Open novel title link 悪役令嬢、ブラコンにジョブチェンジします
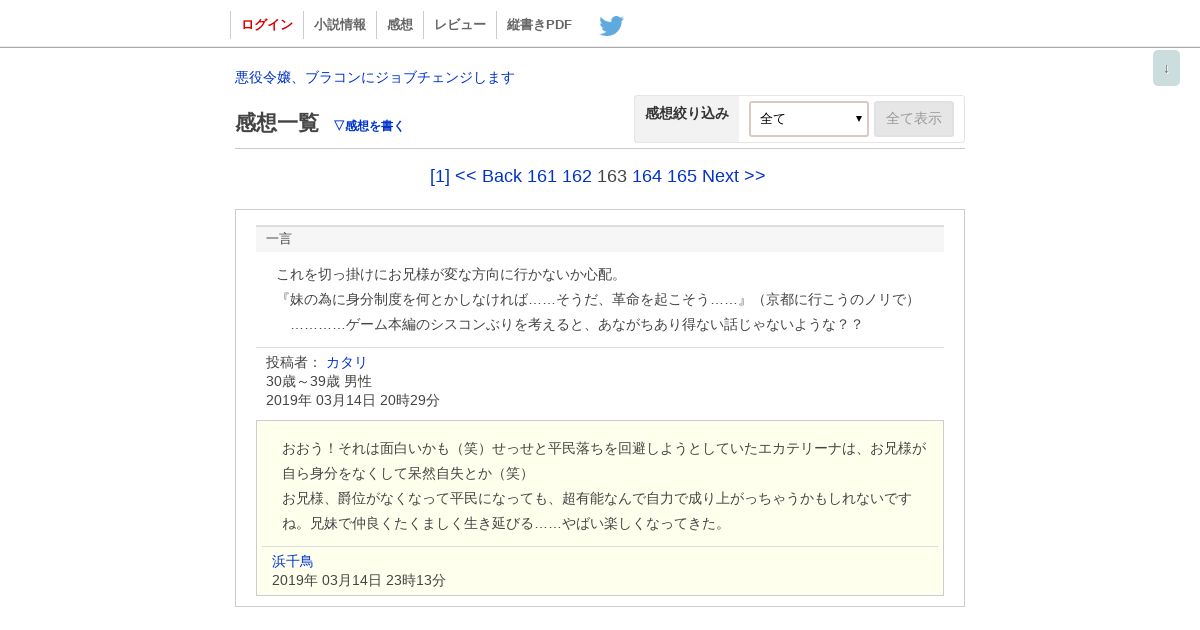This screenshot has height=630, width=1200. (375, 77)
